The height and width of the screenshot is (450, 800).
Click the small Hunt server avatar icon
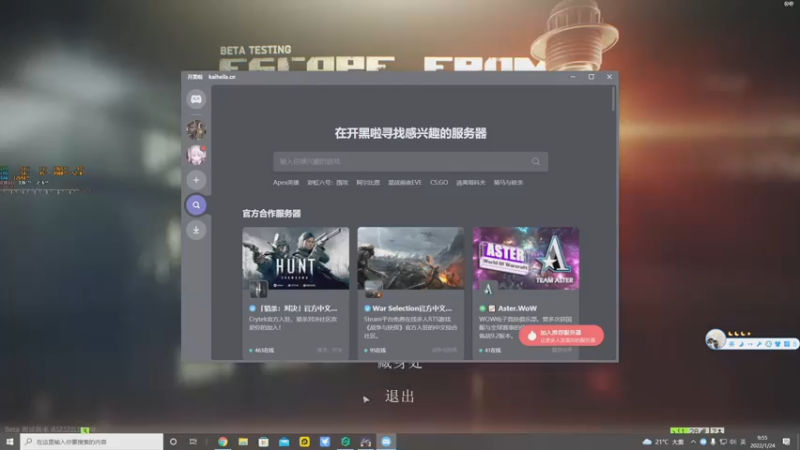pos(258,289)
